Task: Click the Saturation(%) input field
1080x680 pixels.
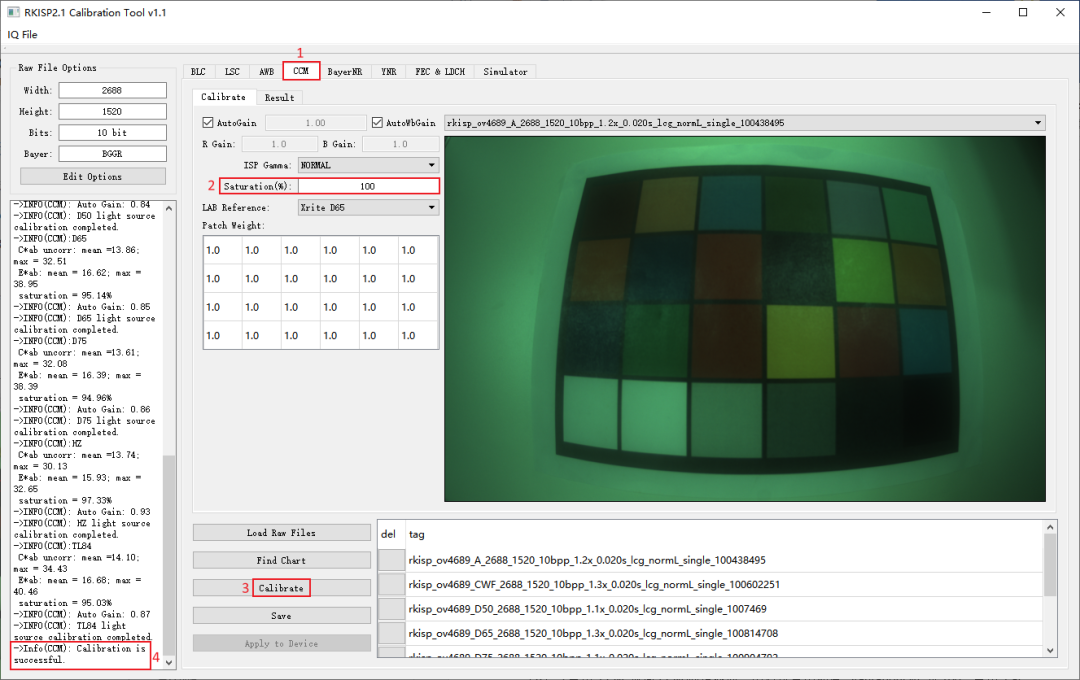Action: tap(367, 186)
